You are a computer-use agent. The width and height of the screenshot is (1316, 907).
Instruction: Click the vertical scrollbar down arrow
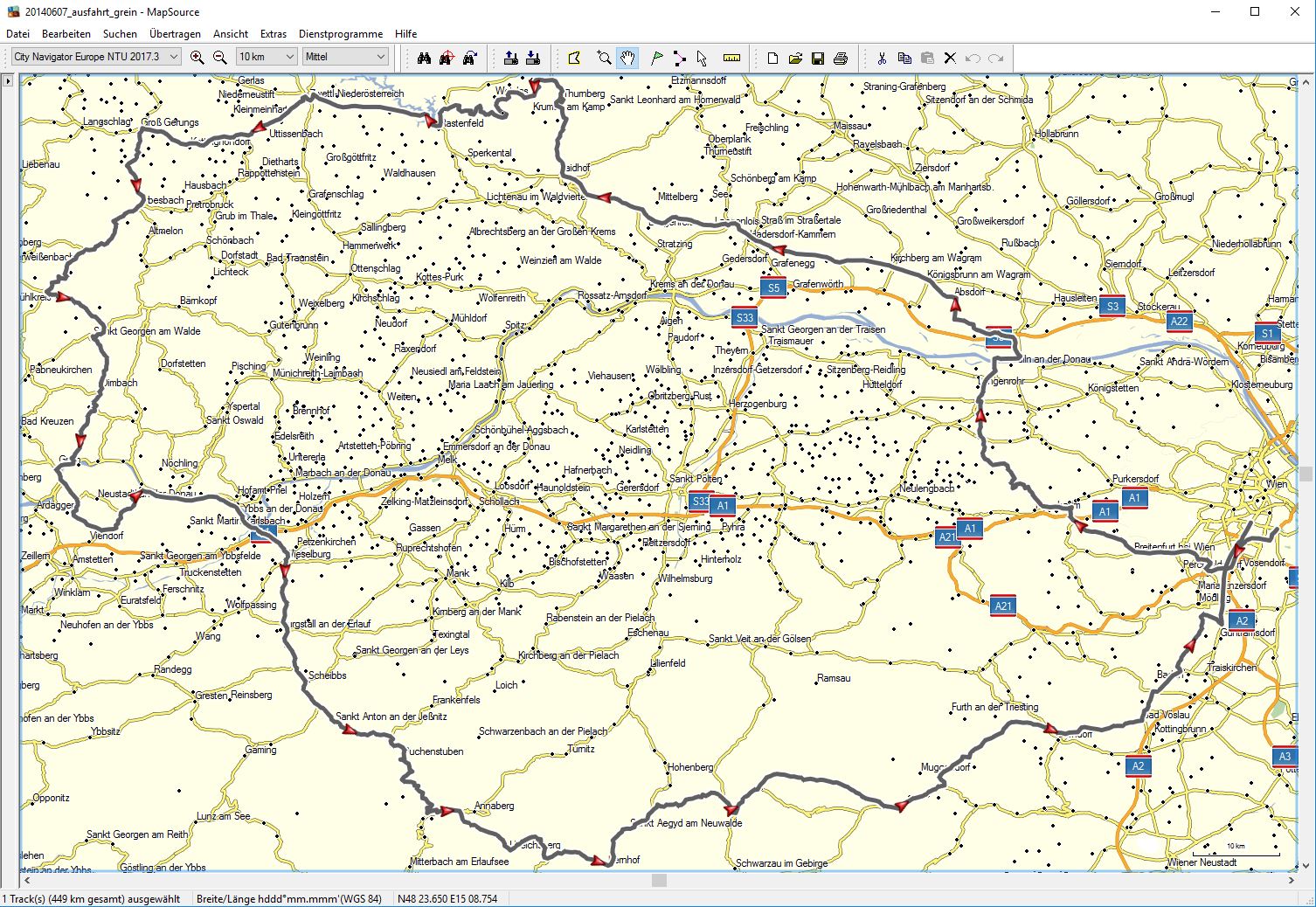[x=1306, y=865]
